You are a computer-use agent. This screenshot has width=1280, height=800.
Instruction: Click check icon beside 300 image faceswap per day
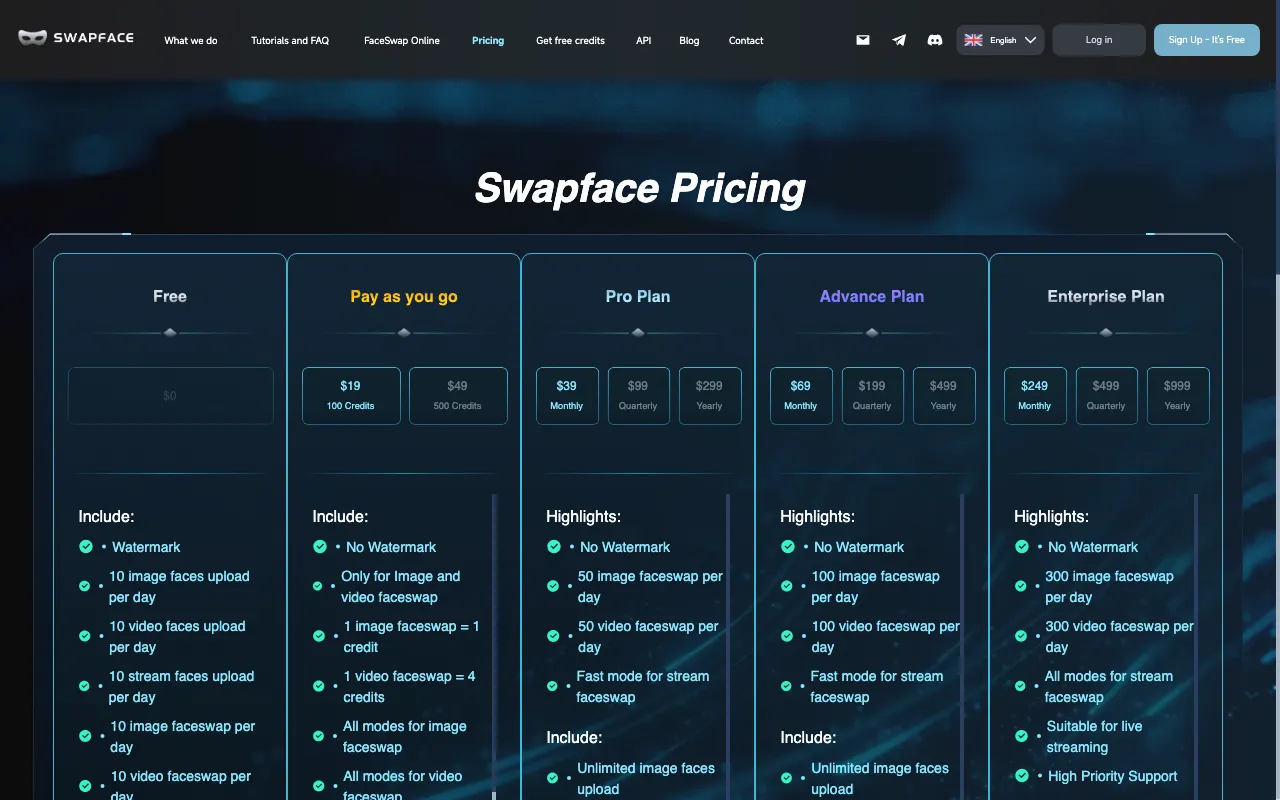pos(1021,586)
